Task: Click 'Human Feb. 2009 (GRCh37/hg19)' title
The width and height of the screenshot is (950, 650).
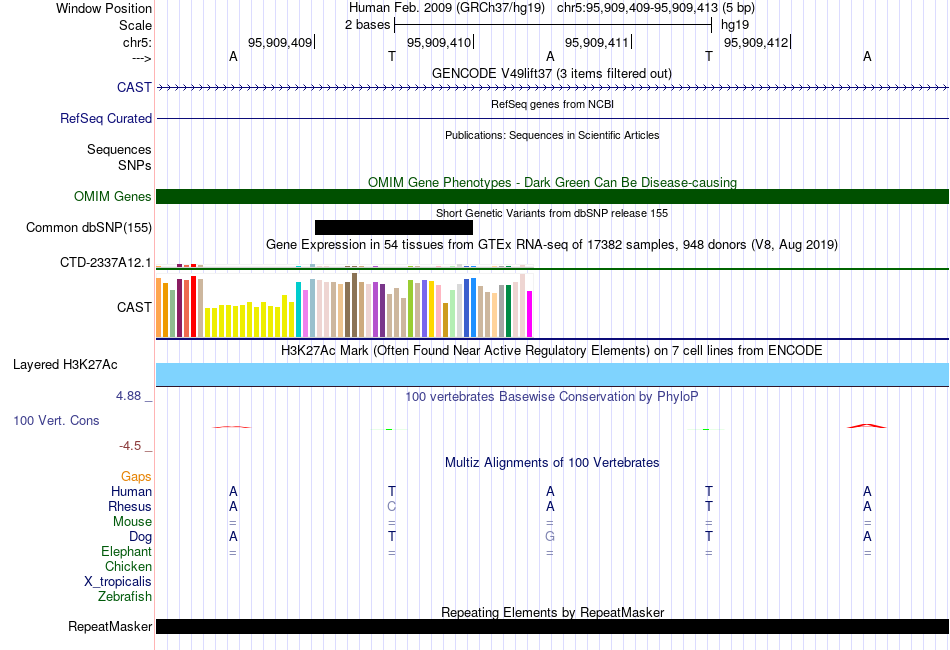Action: tap(447, 8)
